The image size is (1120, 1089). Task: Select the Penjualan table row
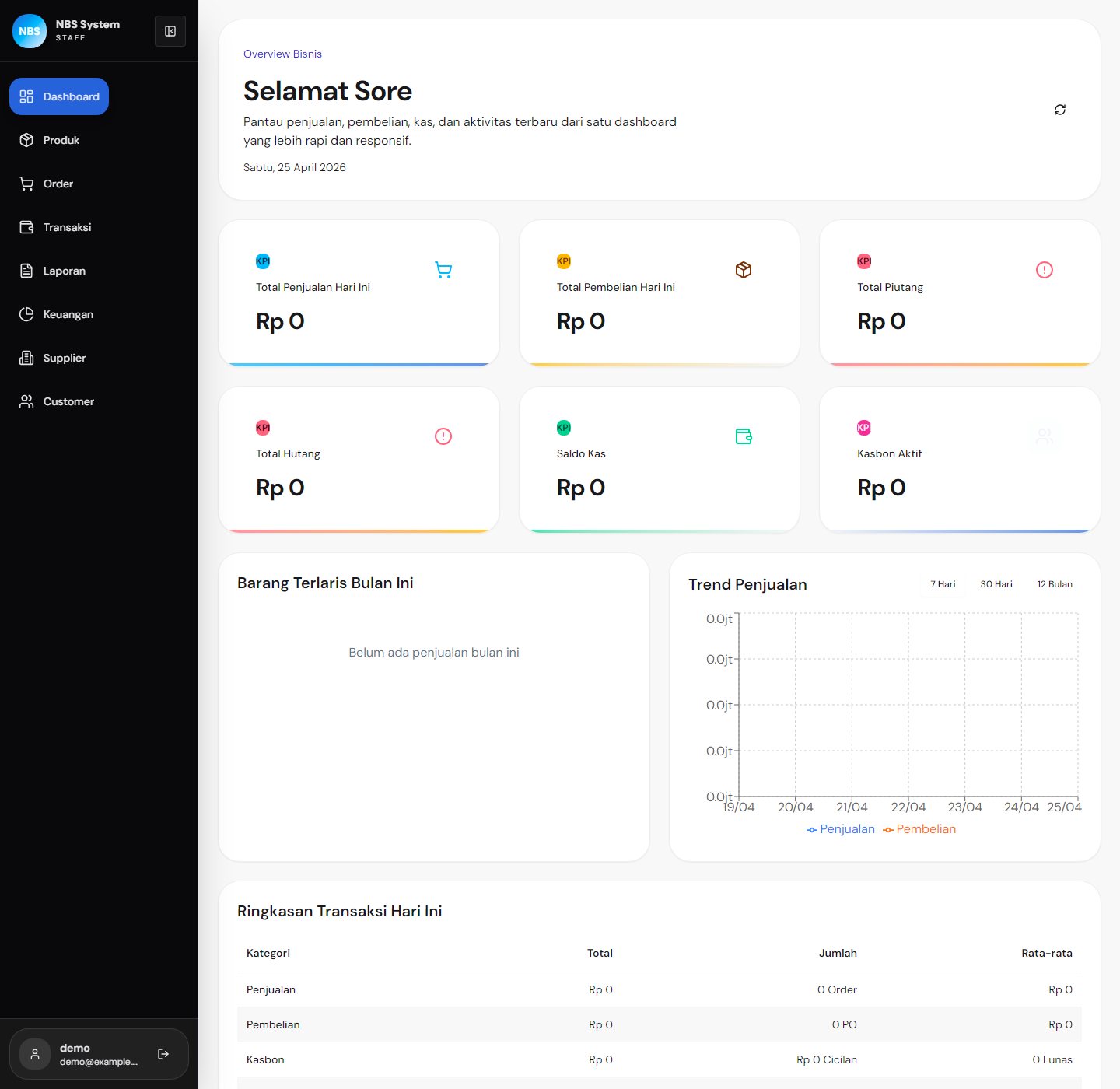pyautogui.click(x=660, y=989)
